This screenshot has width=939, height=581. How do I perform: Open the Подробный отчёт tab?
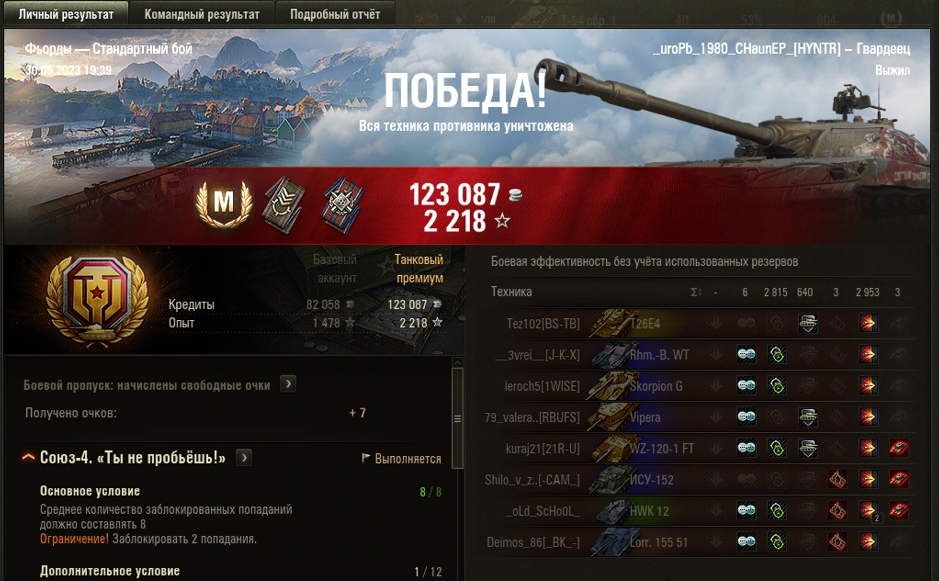335,14
